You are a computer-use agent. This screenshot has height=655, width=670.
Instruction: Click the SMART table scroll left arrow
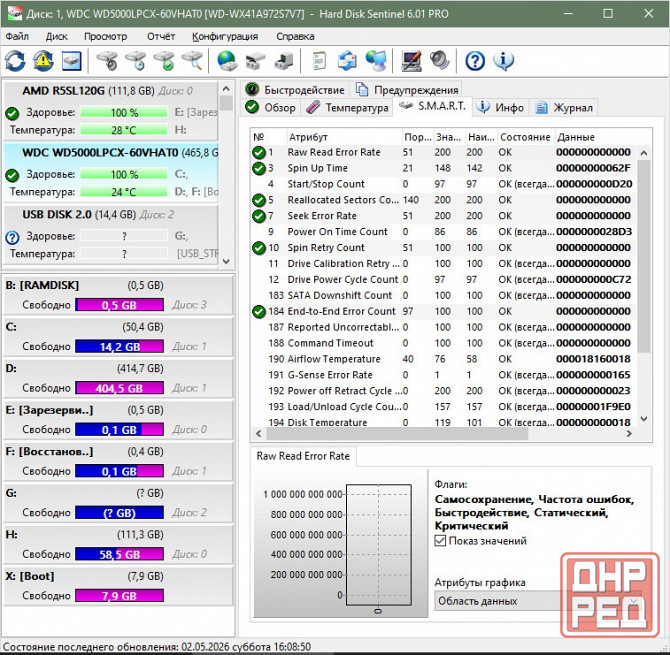pos(258,434)
